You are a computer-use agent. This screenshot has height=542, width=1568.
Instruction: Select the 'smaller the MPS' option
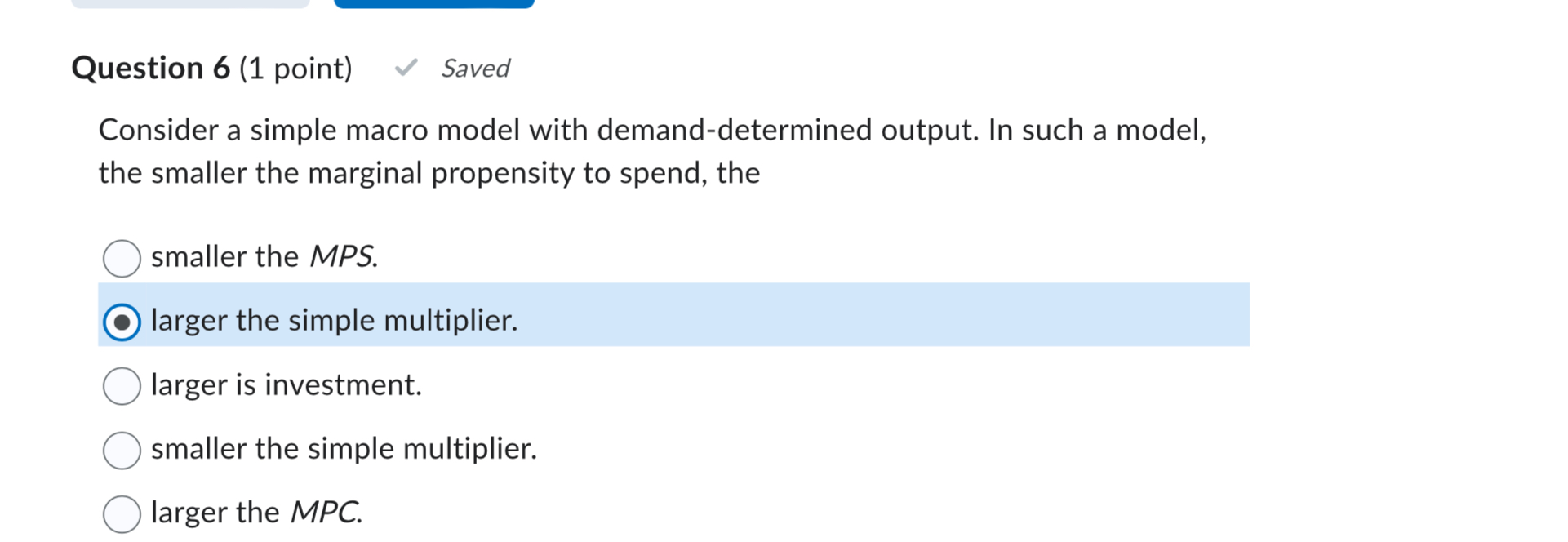121,259
